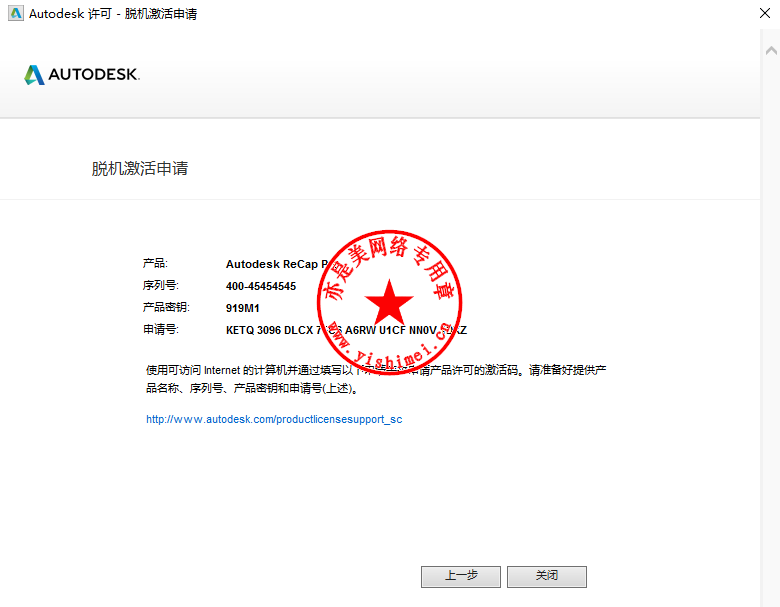Click the scrollbar up arrow
The height and width of the screenshot is (607, 780).
[771, 50]
